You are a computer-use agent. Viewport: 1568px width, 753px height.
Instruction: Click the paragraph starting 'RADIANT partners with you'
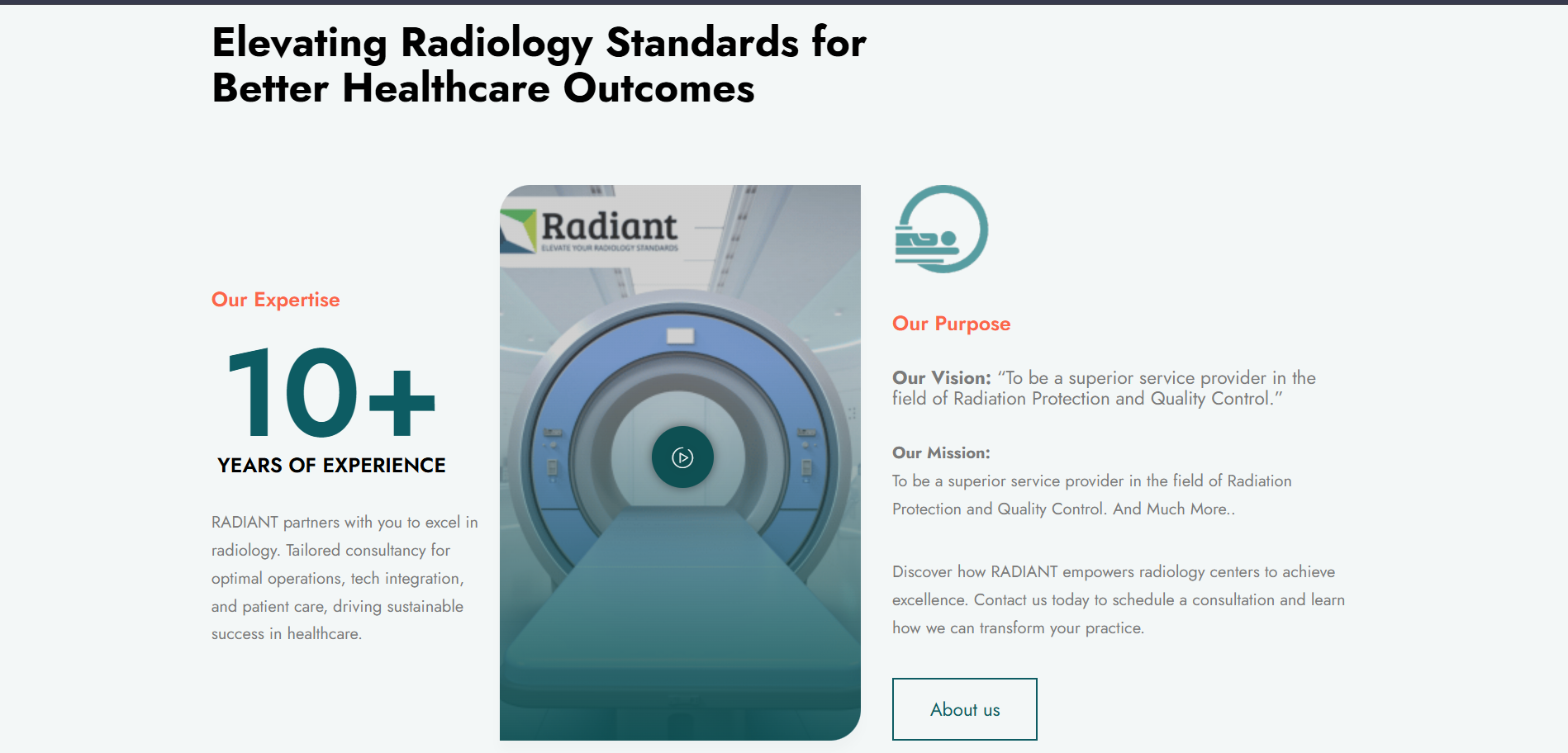(344, 578)
